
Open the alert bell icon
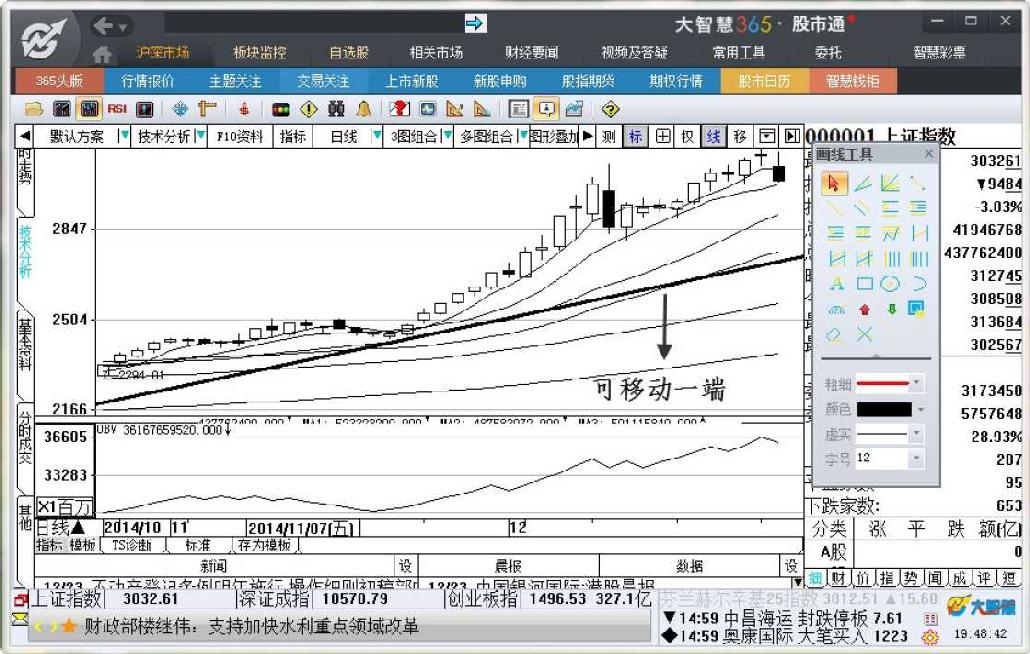(363, 109)
